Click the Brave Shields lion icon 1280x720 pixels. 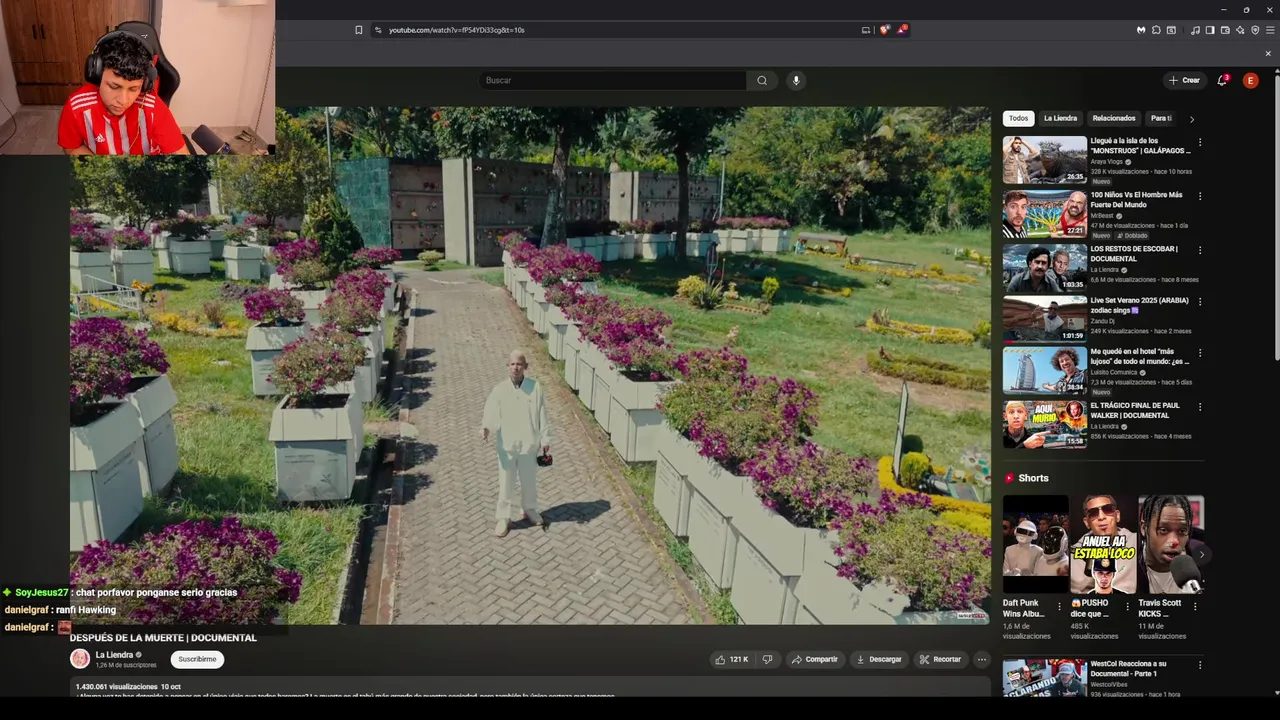tap(884, 30)
